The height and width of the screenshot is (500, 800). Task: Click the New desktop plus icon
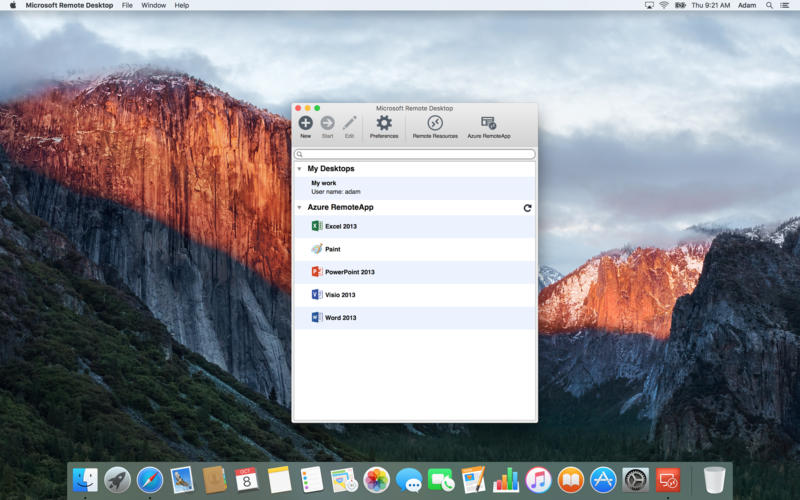pyautogui.click(x=305, y=123)
